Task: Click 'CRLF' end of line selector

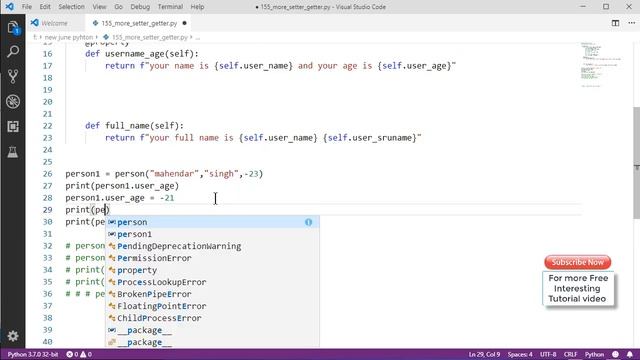Action: 570,354
